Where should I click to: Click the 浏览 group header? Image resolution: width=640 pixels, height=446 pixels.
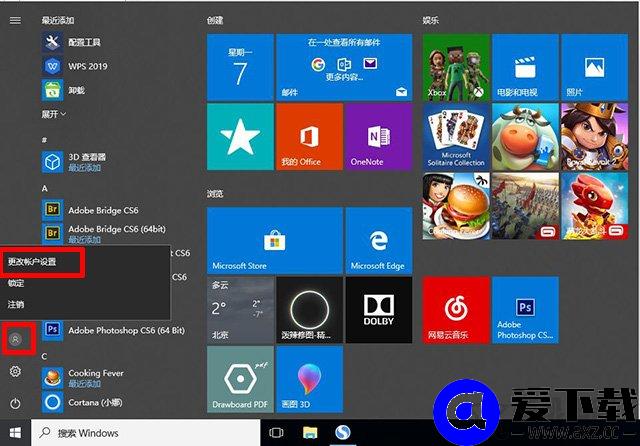coord(215,193)
